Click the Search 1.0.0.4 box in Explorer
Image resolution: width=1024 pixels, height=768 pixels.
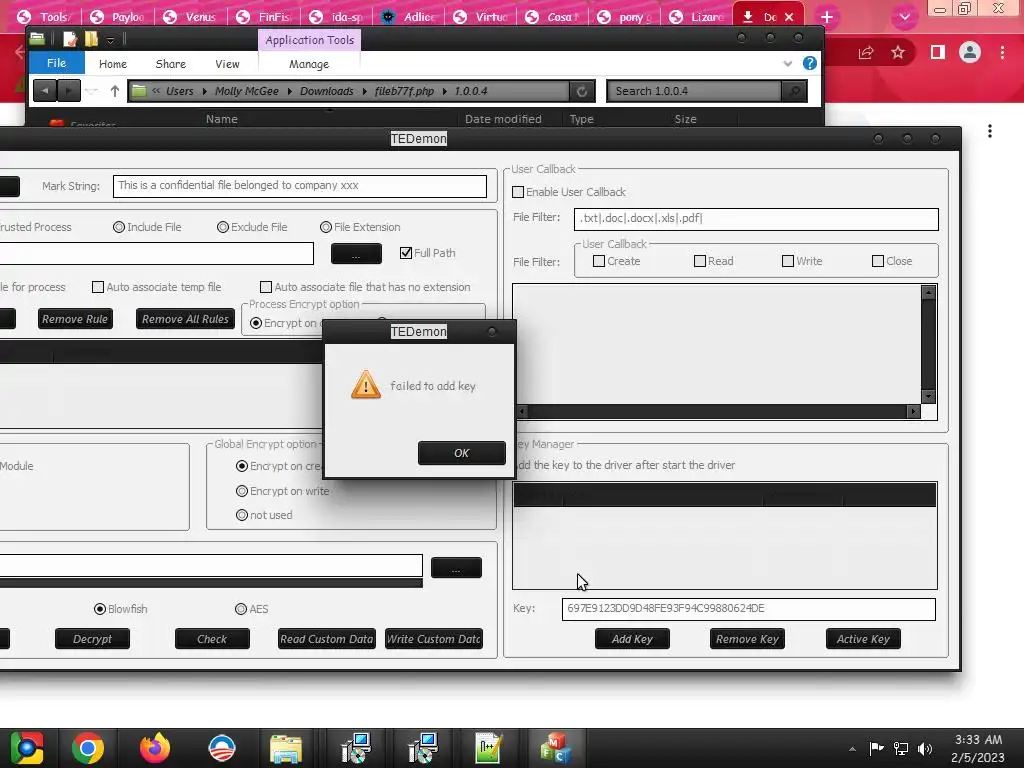coord(694,91)
